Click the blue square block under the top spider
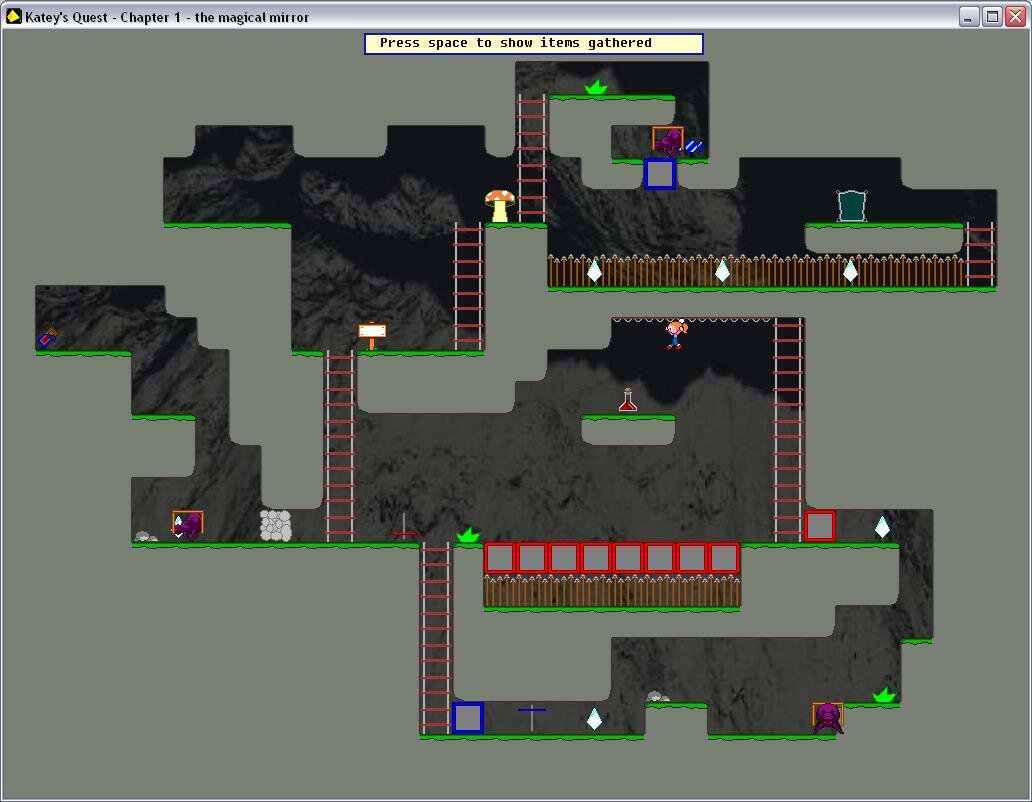Viewport: 1032px width, 802px height. click(659, 174)
